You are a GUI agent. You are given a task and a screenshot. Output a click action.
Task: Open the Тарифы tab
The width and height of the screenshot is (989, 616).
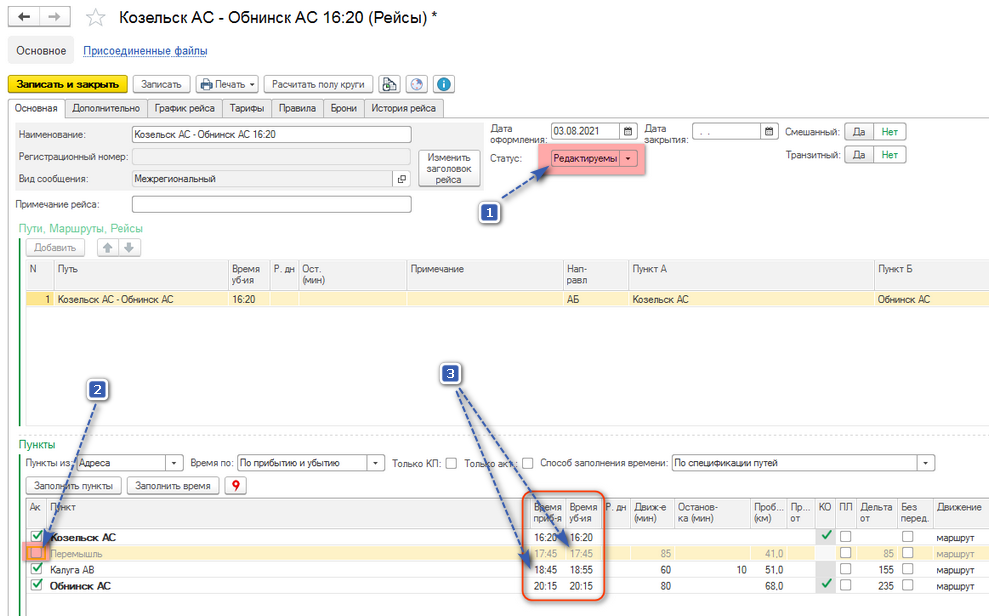point(246,108)
